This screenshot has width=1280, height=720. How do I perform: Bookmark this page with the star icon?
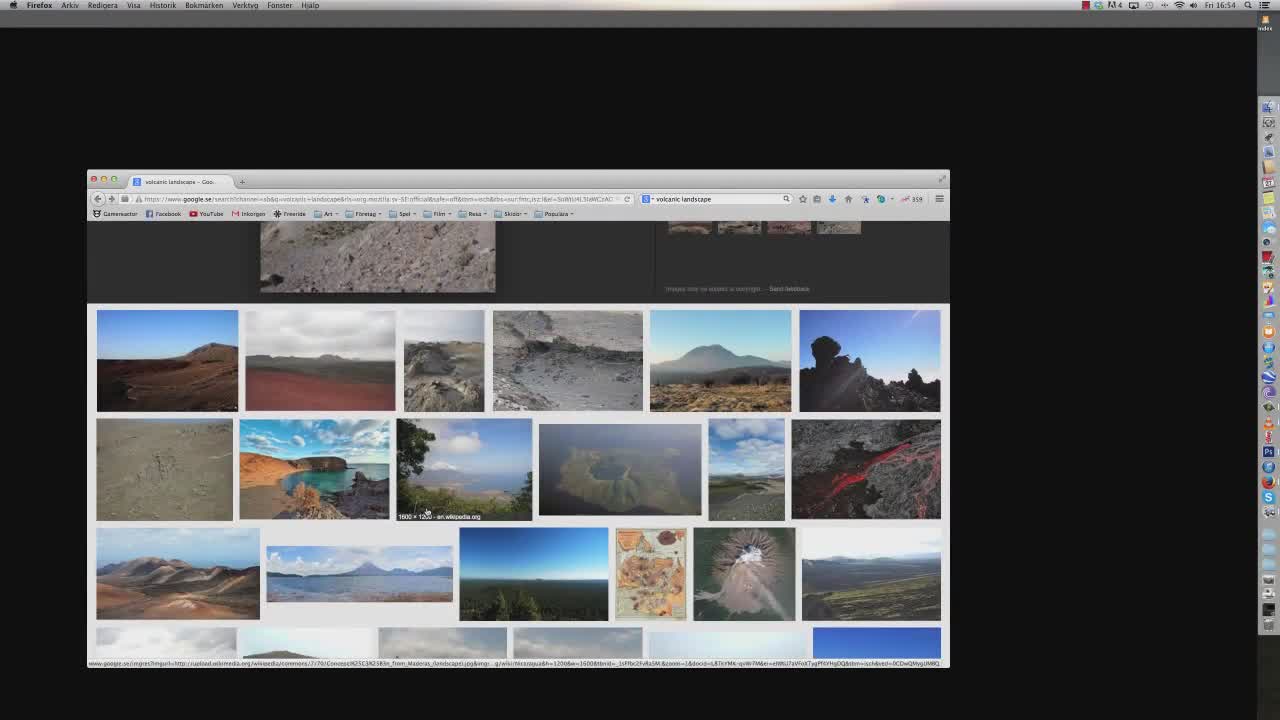click(x=802, y=199)
